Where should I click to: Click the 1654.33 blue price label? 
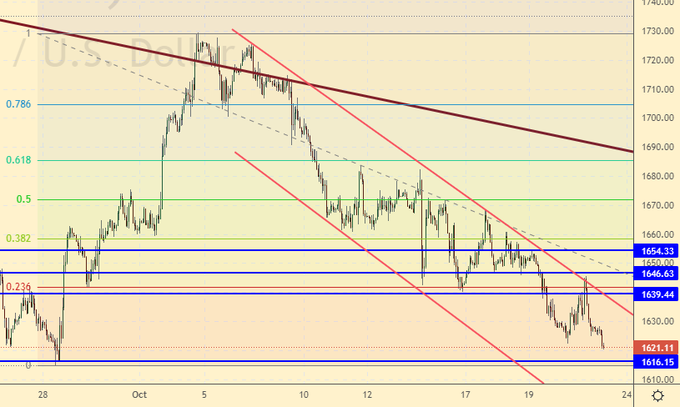point(656,250)
